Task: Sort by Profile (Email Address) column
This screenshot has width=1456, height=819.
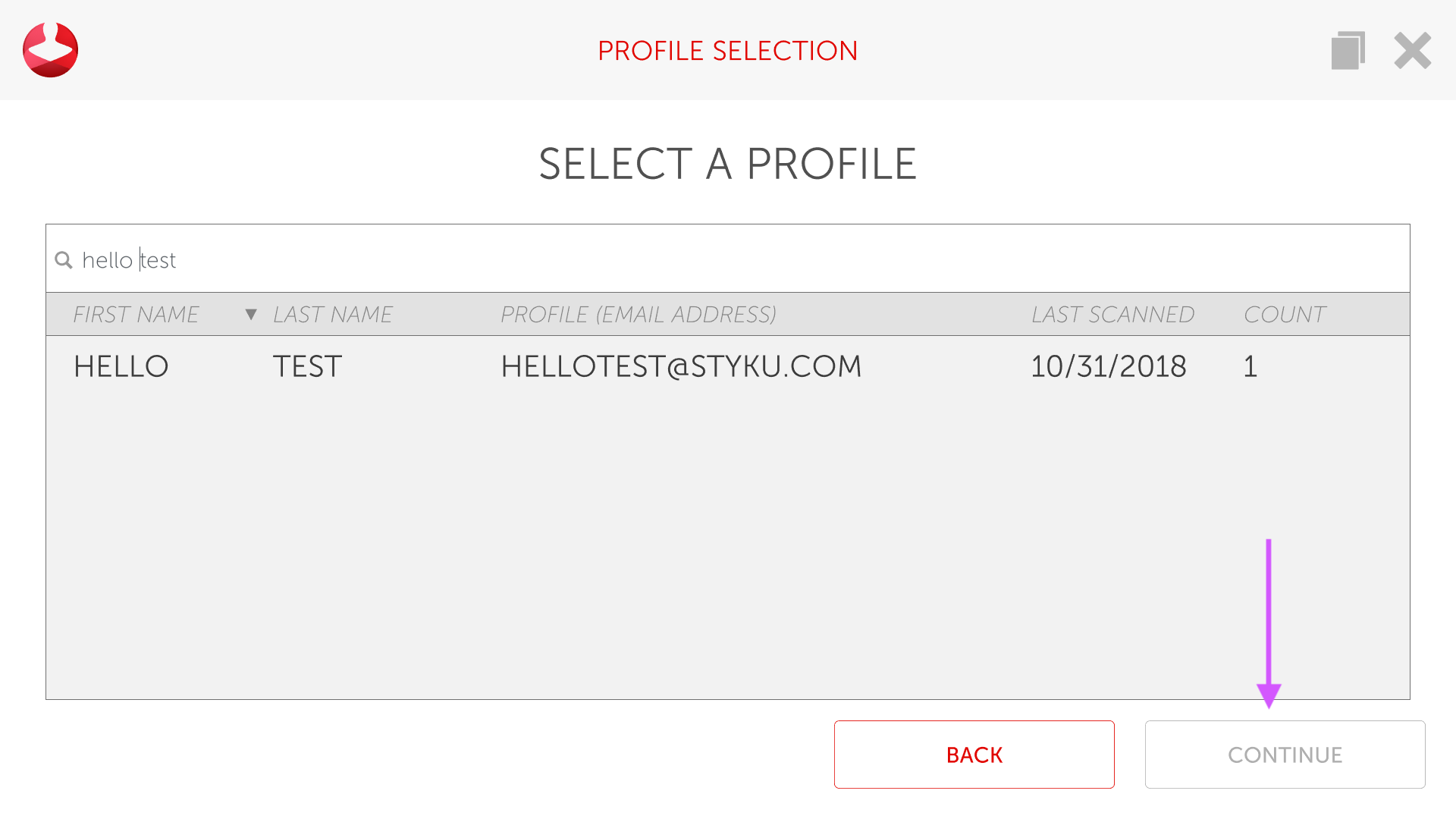Action: [638, 314]
